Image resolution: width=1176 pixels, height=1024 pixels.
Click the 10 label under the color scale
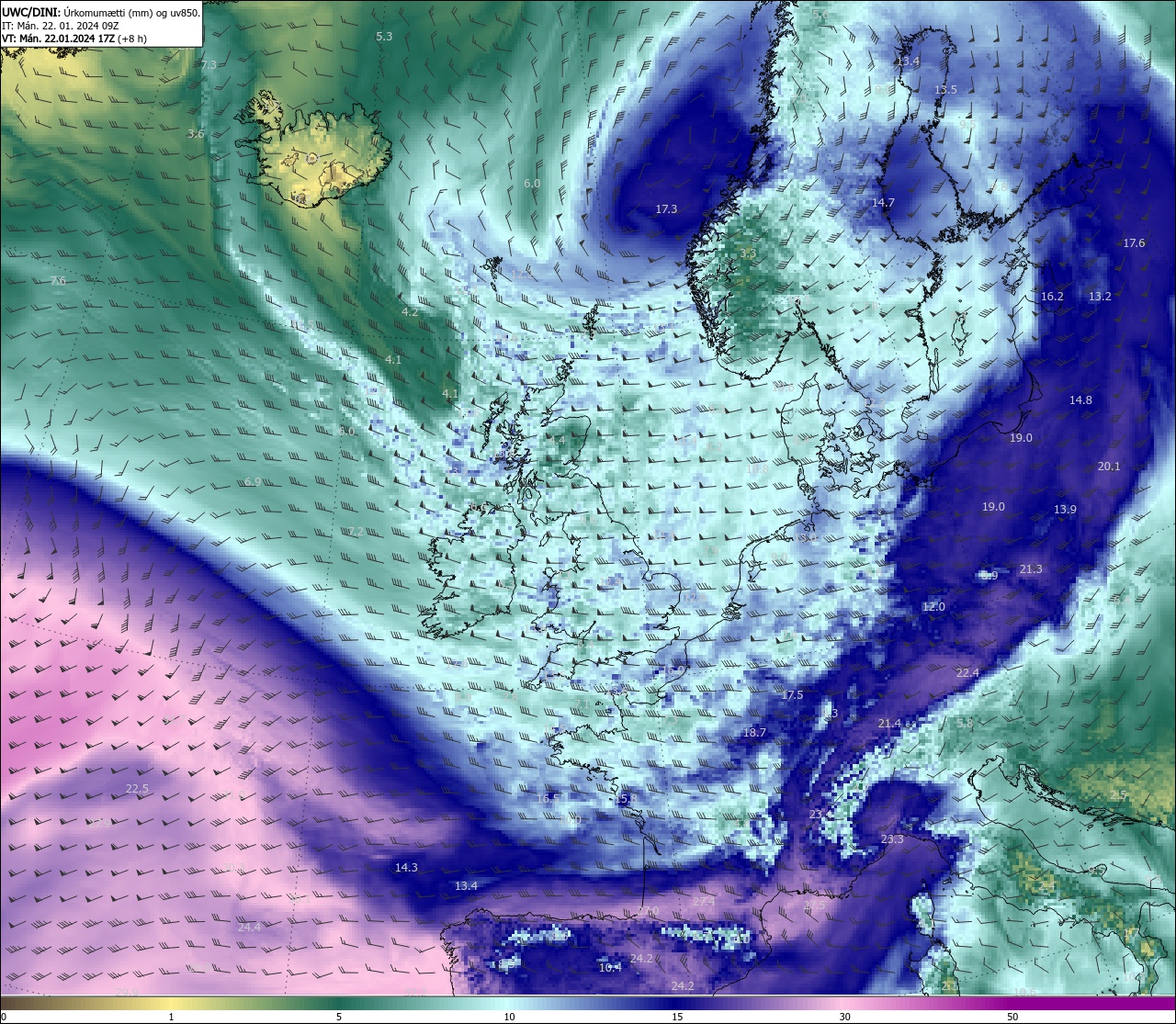(x=509, y=1017)
